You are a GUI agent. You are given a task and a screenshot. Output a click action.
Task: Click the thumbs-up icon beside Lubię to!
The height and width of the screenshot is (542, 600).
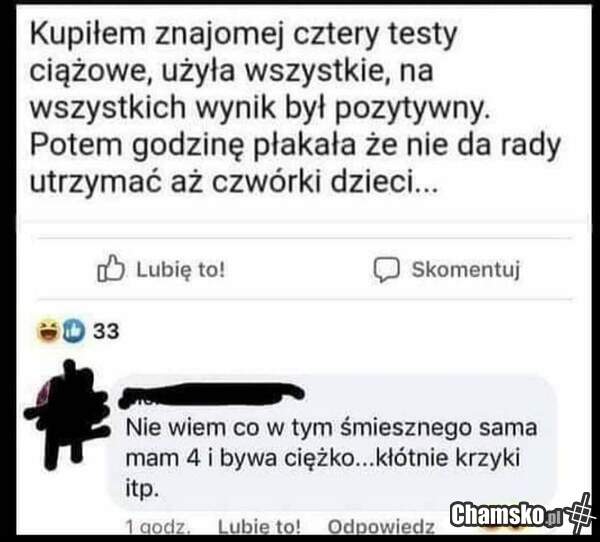coord(111,268)
